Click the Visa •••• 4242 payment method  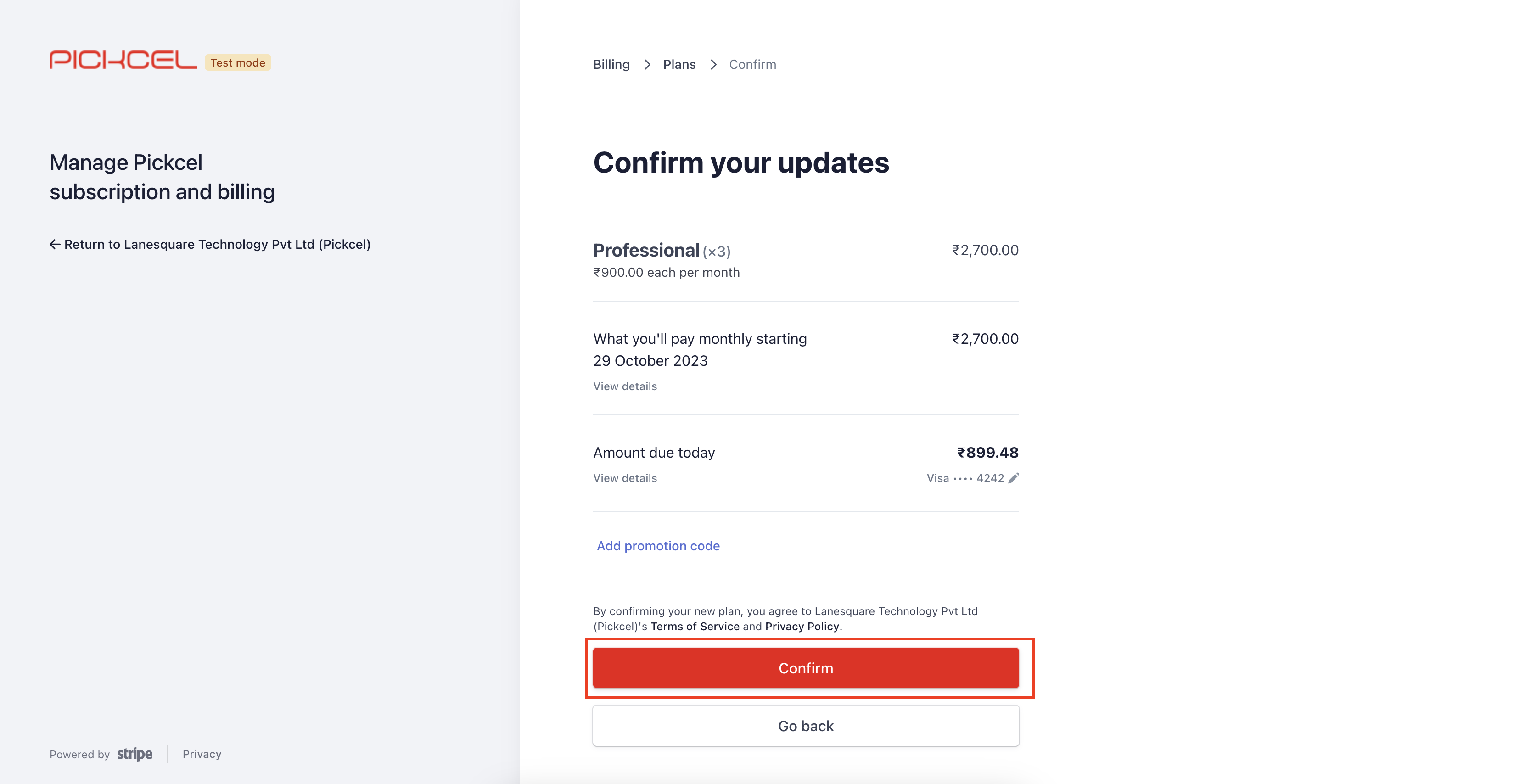pyautogui.click(x=965, y=478)
